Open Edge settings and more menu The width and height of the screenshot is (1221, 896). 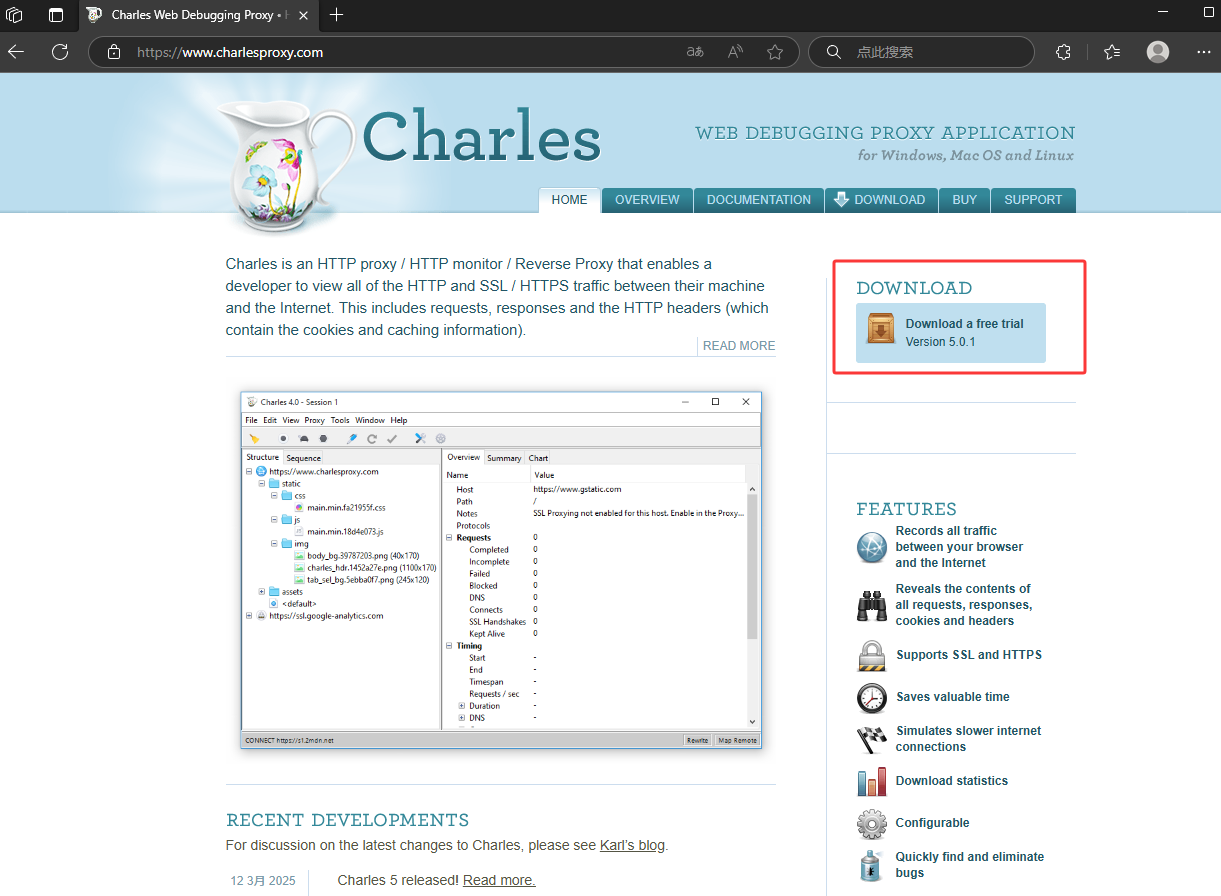tap(1203, 52)
